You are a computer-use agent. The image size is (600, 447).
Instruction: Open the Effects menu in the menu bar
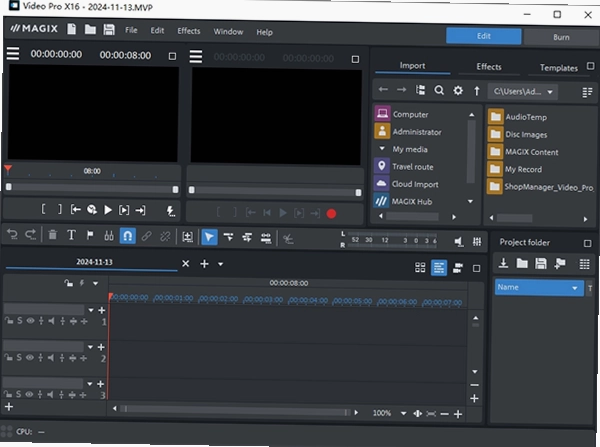pyautogui.click(x=189, y=31)
